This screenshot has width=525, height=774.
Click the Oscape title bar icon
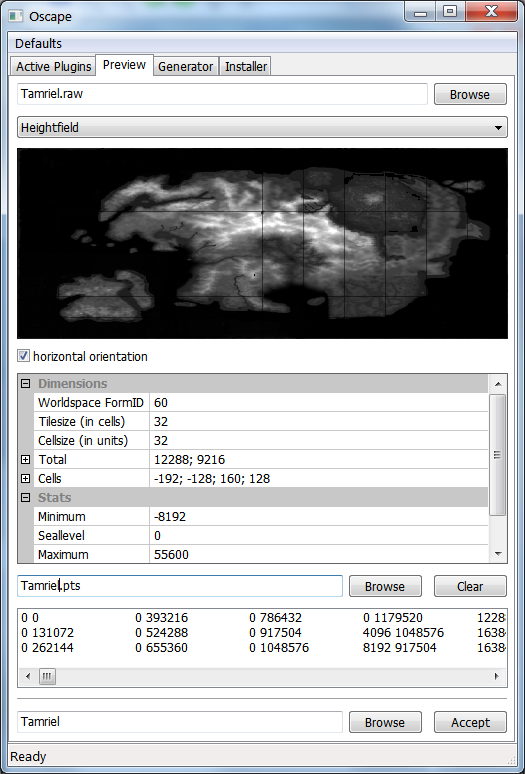pos(16,16)
